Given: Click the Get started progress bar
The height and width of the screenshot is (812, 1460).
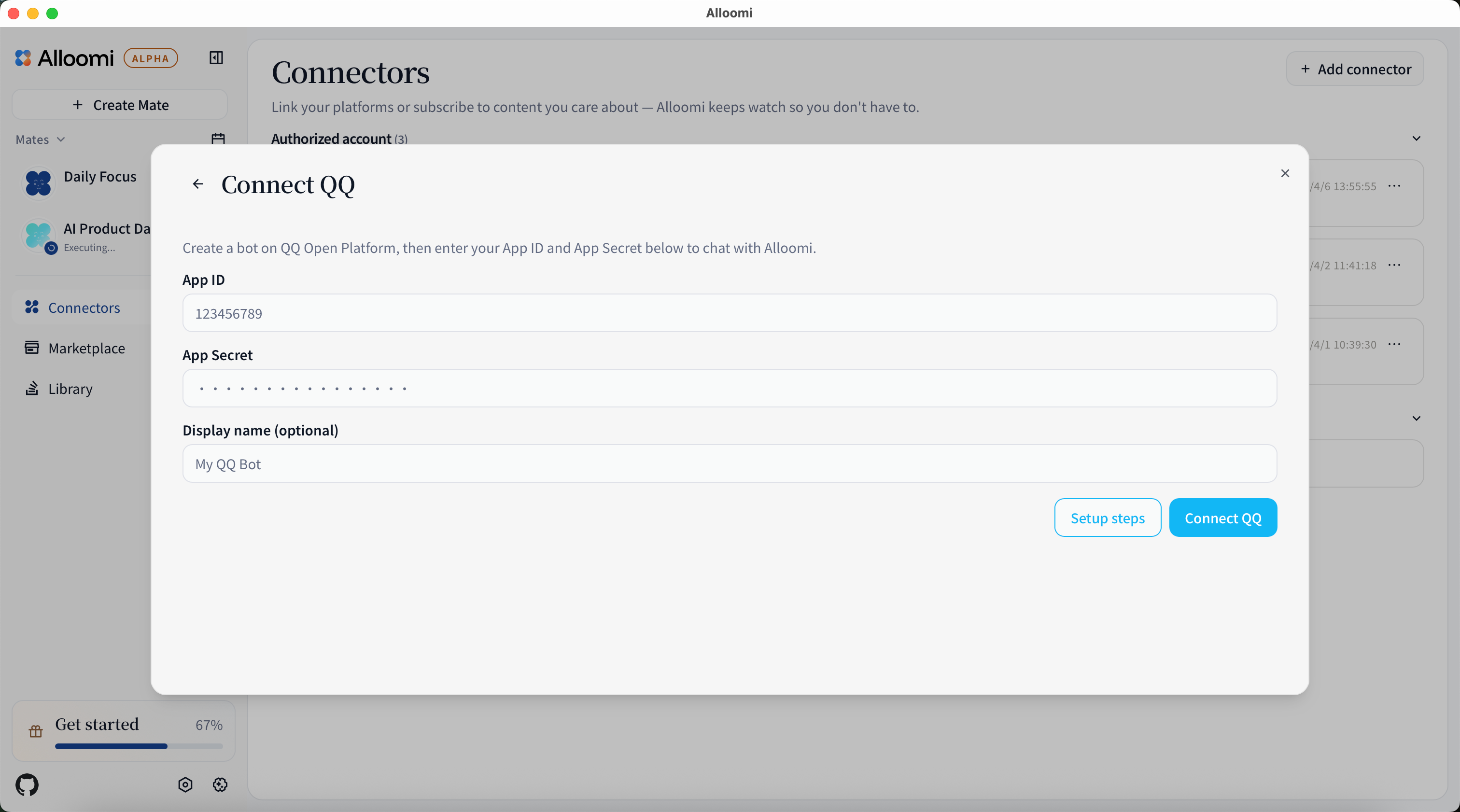Looking at the screenshot, I should click(139, 746).
